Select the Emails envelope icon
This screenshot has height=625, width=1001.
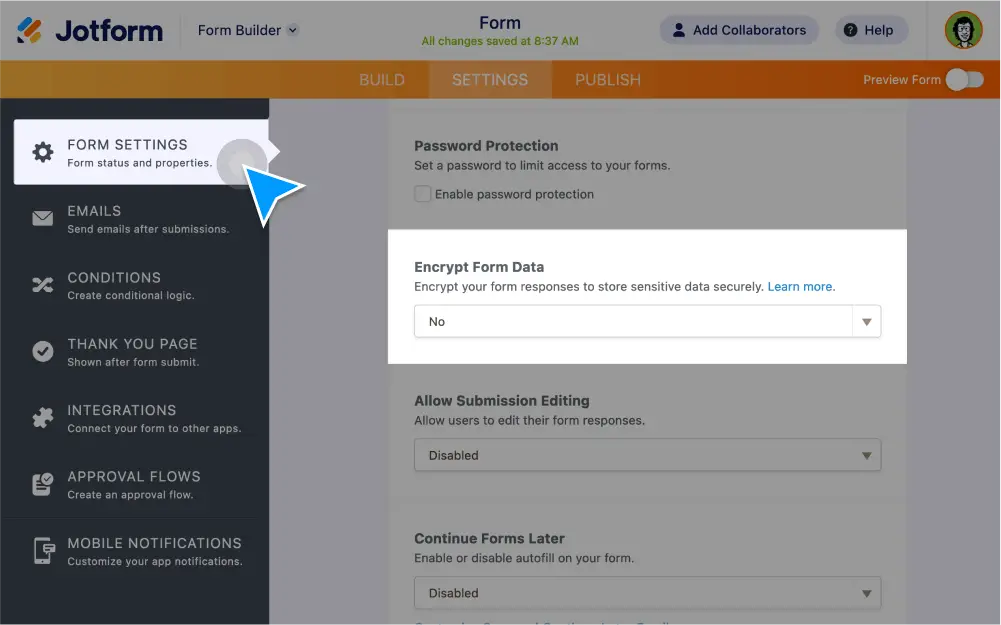click(x=42, y=218)
